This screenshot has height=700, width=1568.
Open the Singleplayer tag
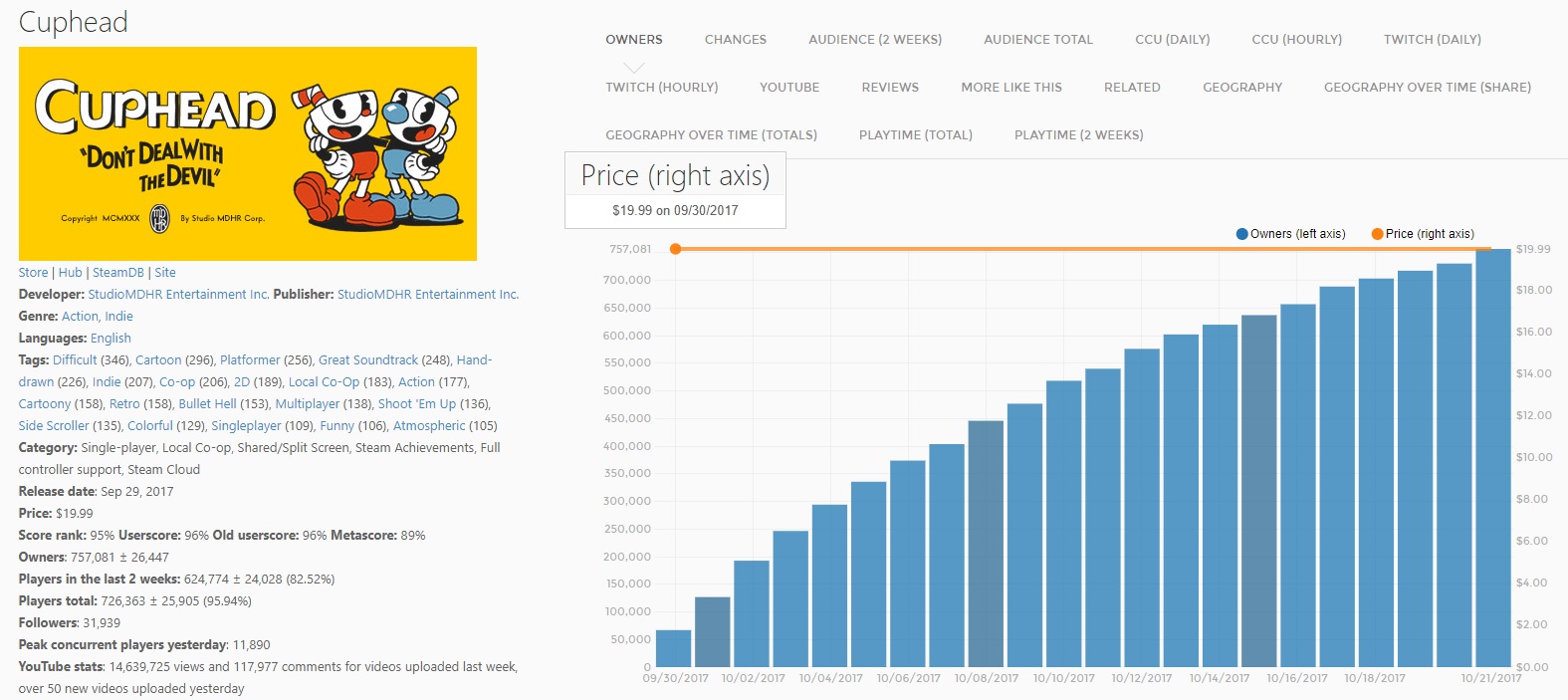pos(246,426)
